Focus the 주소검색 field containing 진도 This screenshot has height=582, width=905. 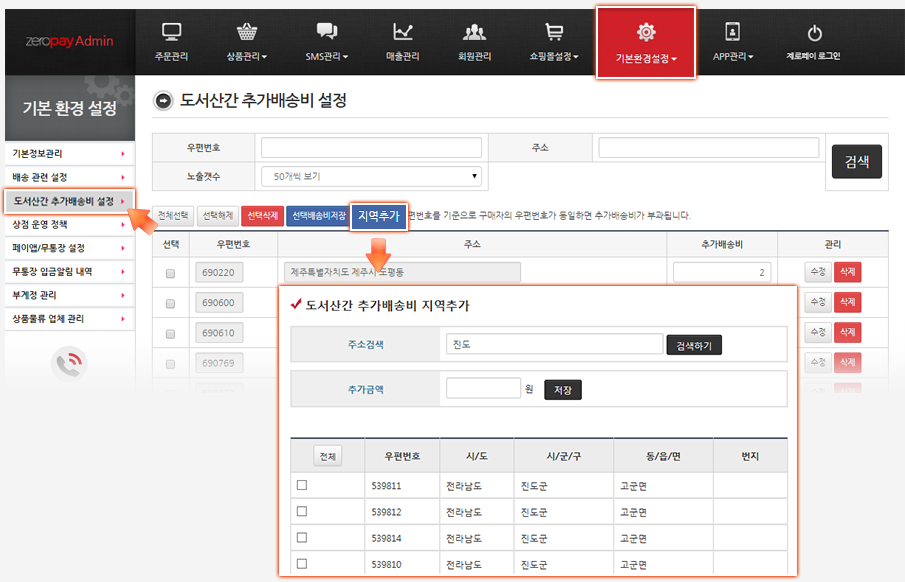coord(554,344)
